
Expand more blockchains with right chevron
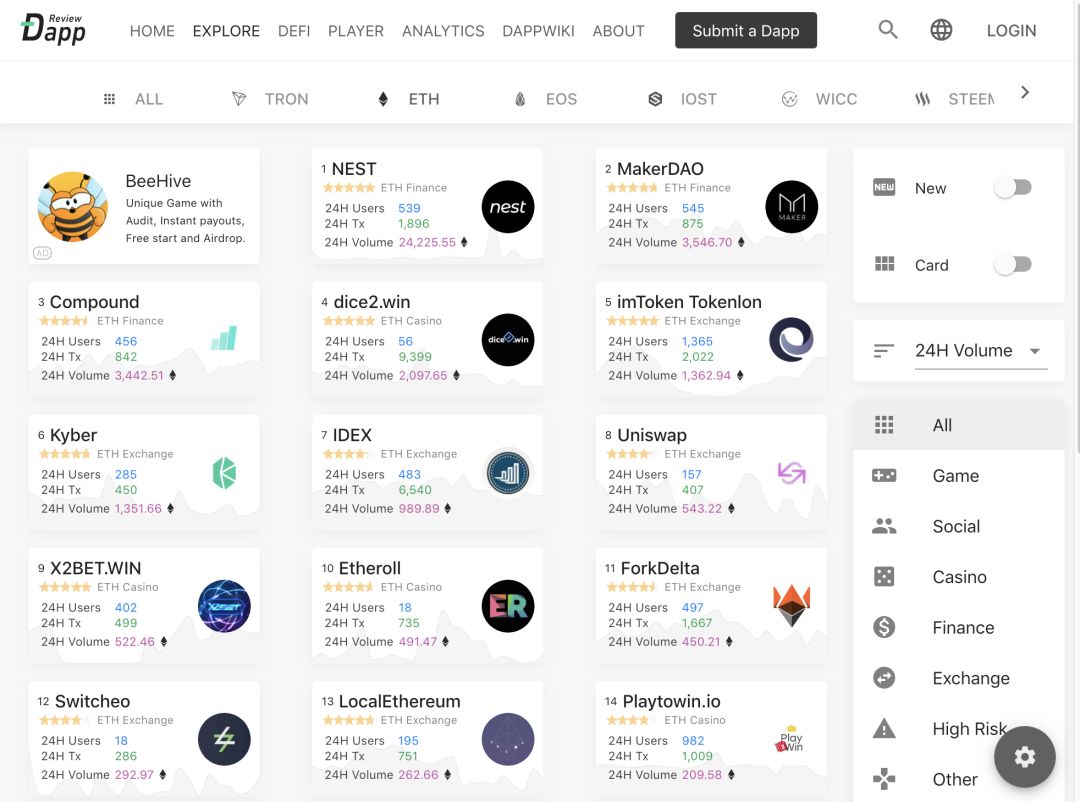coord(1025,92)
